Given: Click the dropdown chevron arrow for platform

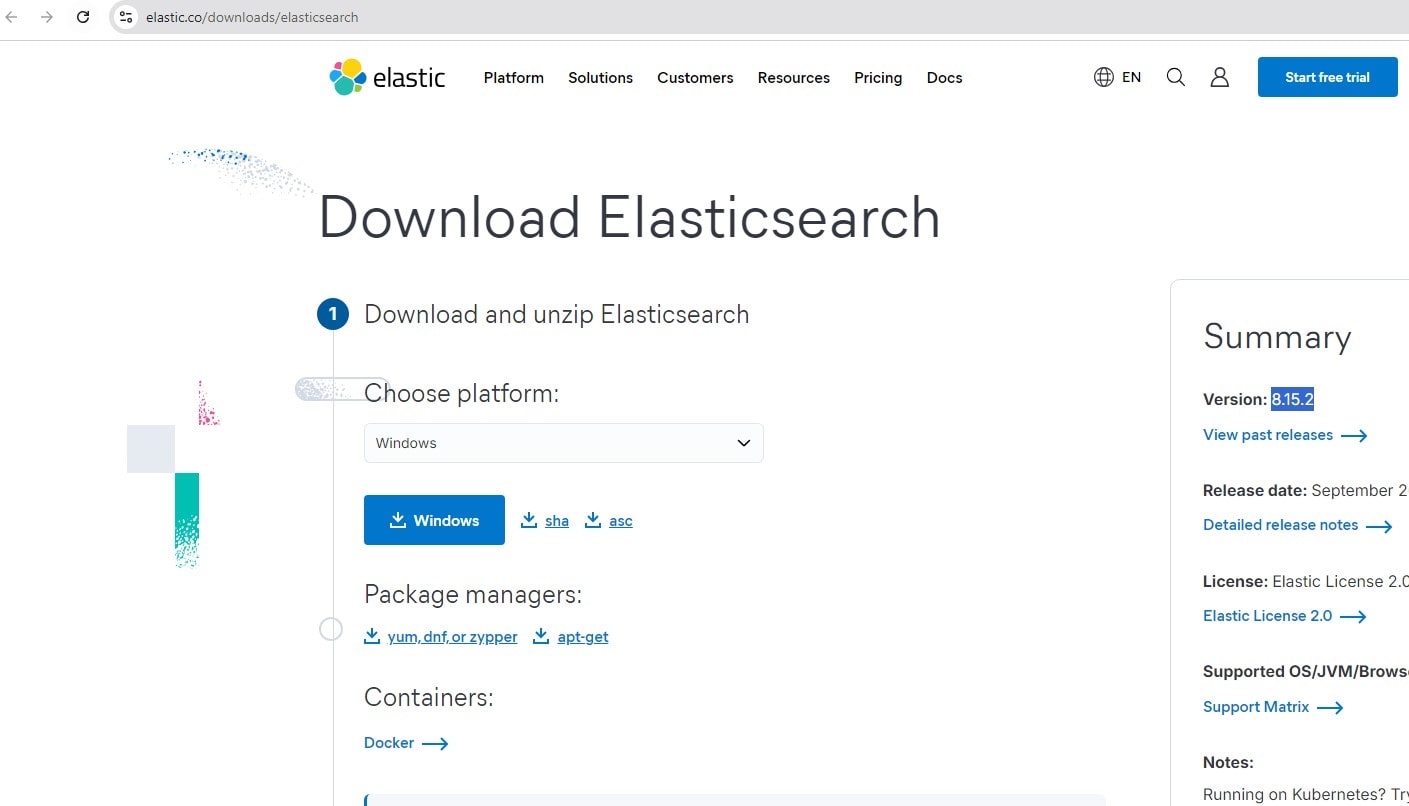Looking at the screenshot, I should point(743,443).
